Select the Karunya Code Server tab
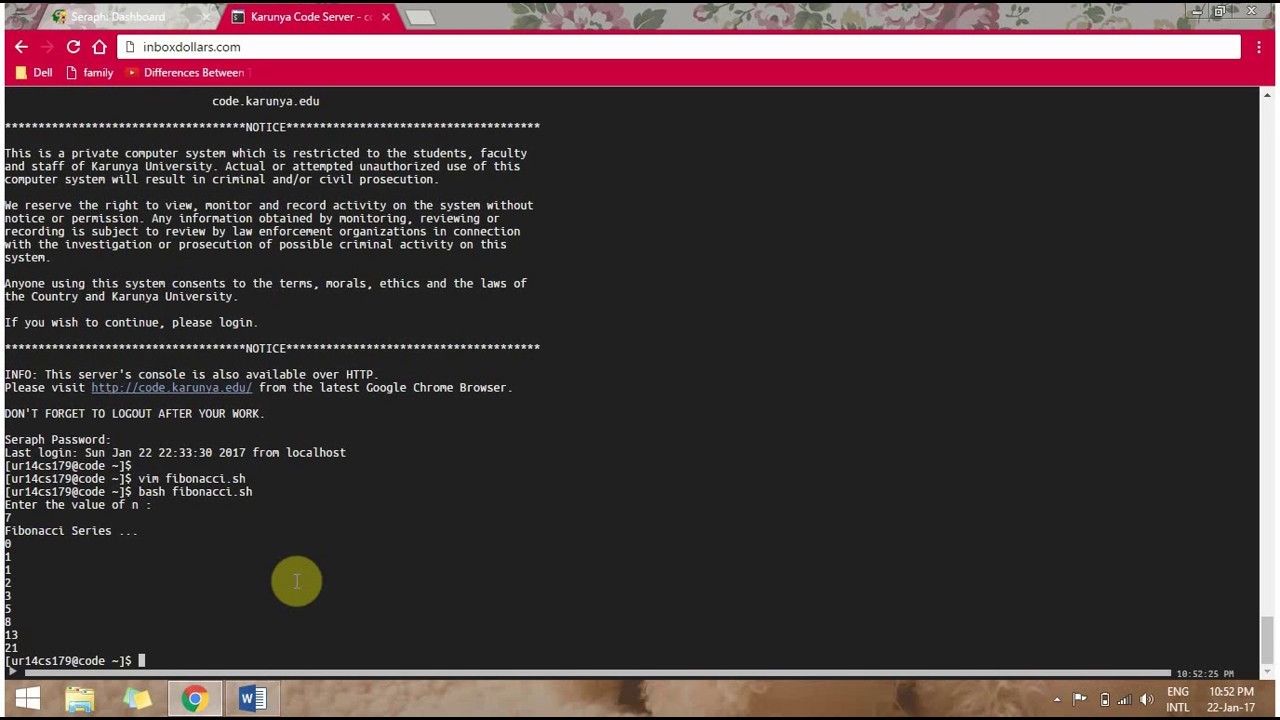 [309, 17]
